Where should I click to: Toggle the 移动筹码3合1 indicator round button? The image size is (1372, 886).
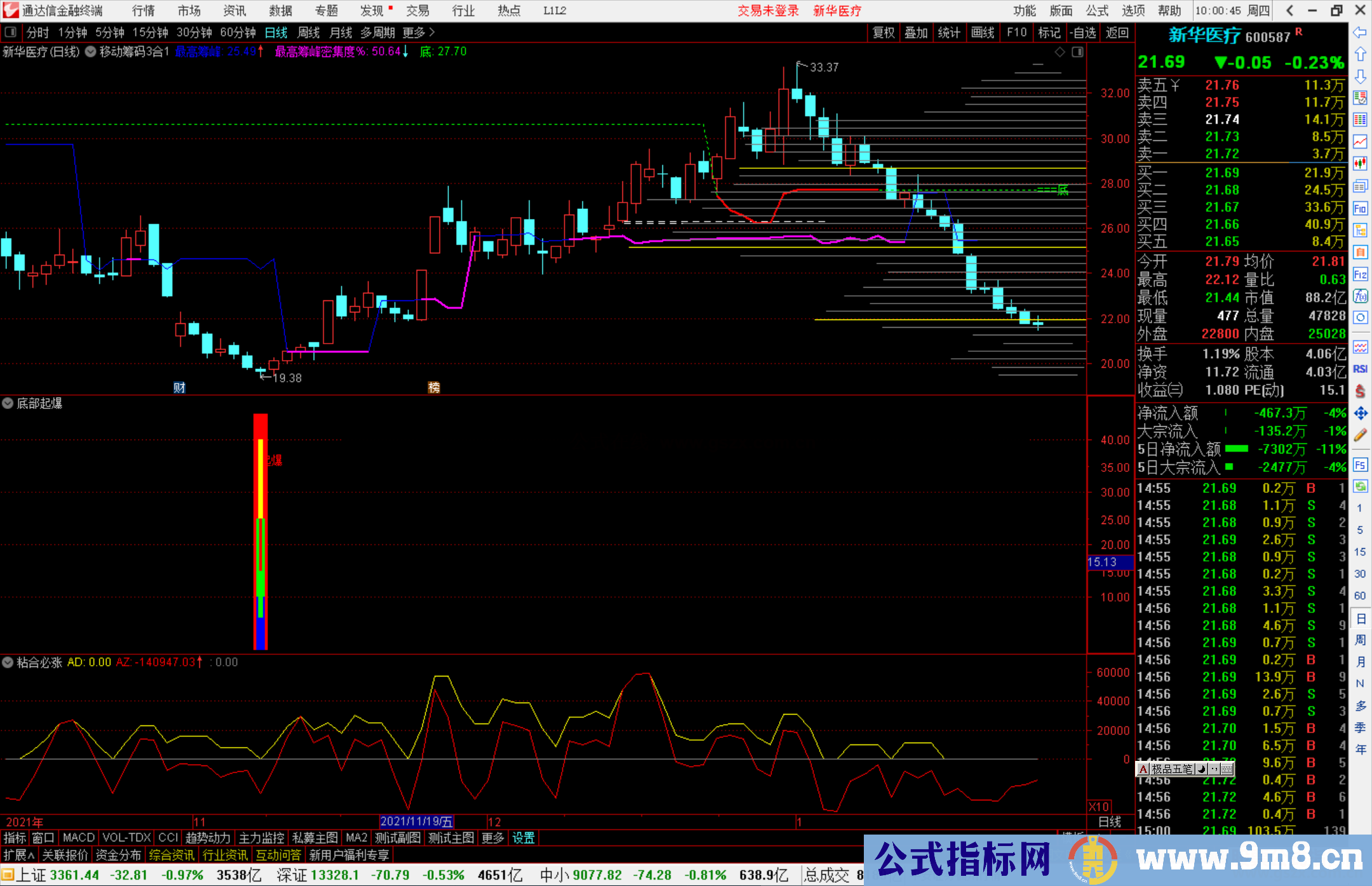[91, 51]
